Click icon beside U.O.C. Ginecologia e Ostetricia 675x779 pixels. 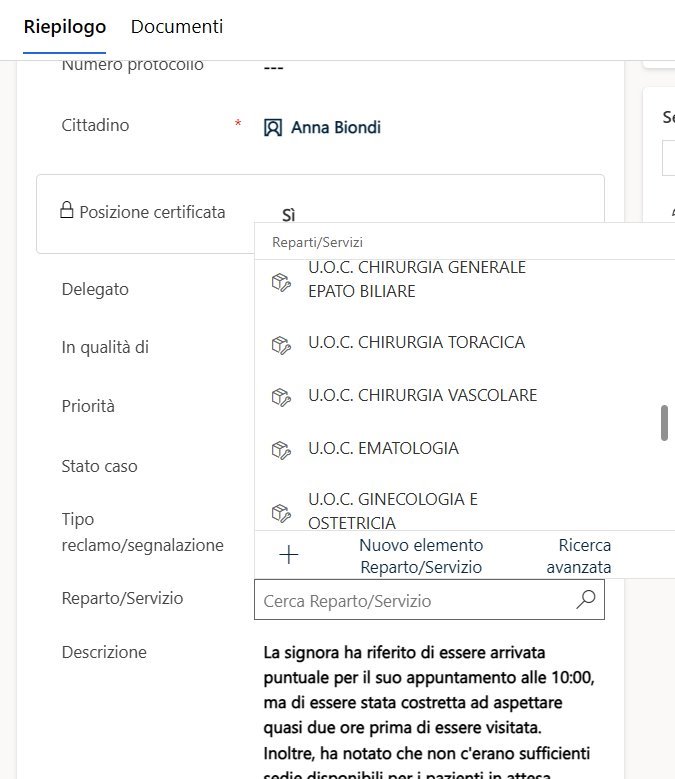281,511
